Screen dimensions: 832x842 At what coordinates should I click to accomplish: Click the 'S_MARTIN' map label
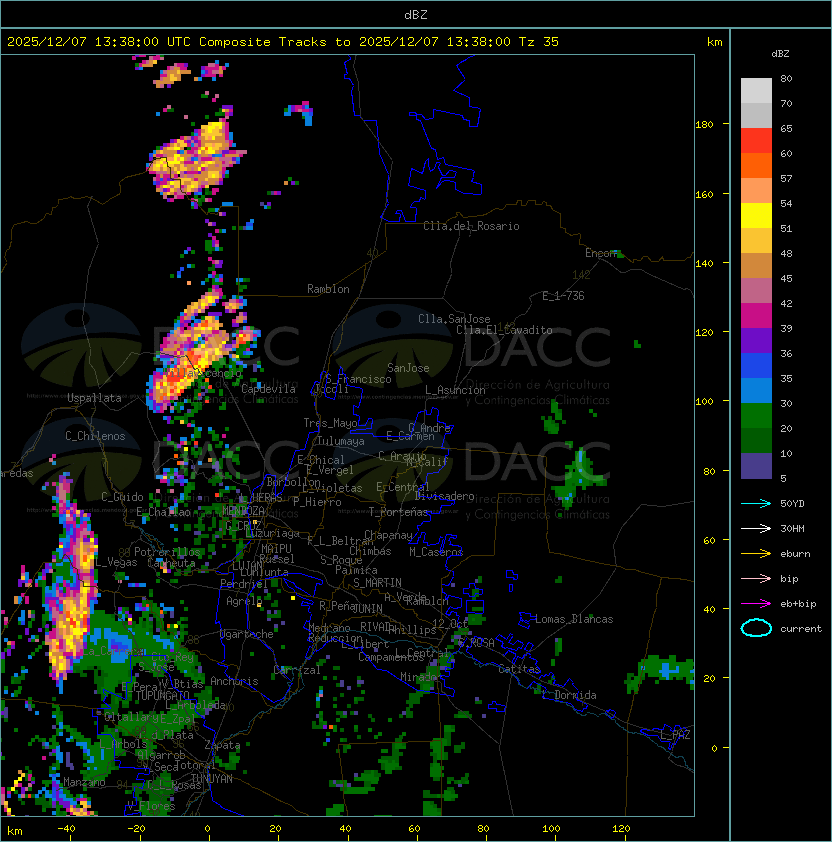click(377, 583)
